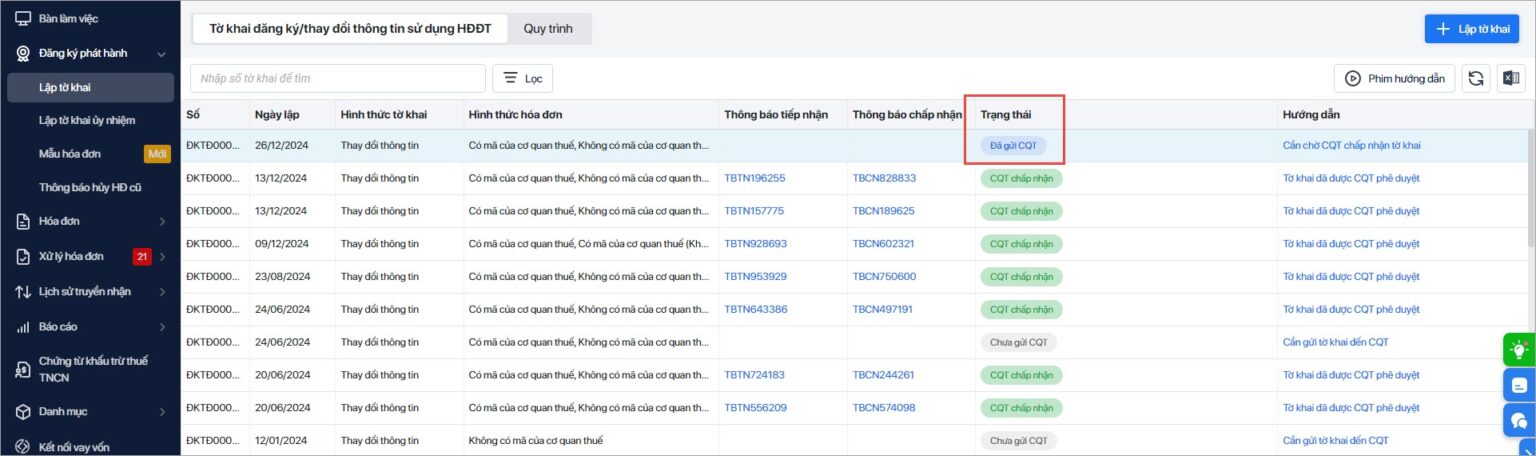Click the refresh icon next to Phim hướng dẫn
This screenshot has height=456, width=1536.
click(1476, 78)
